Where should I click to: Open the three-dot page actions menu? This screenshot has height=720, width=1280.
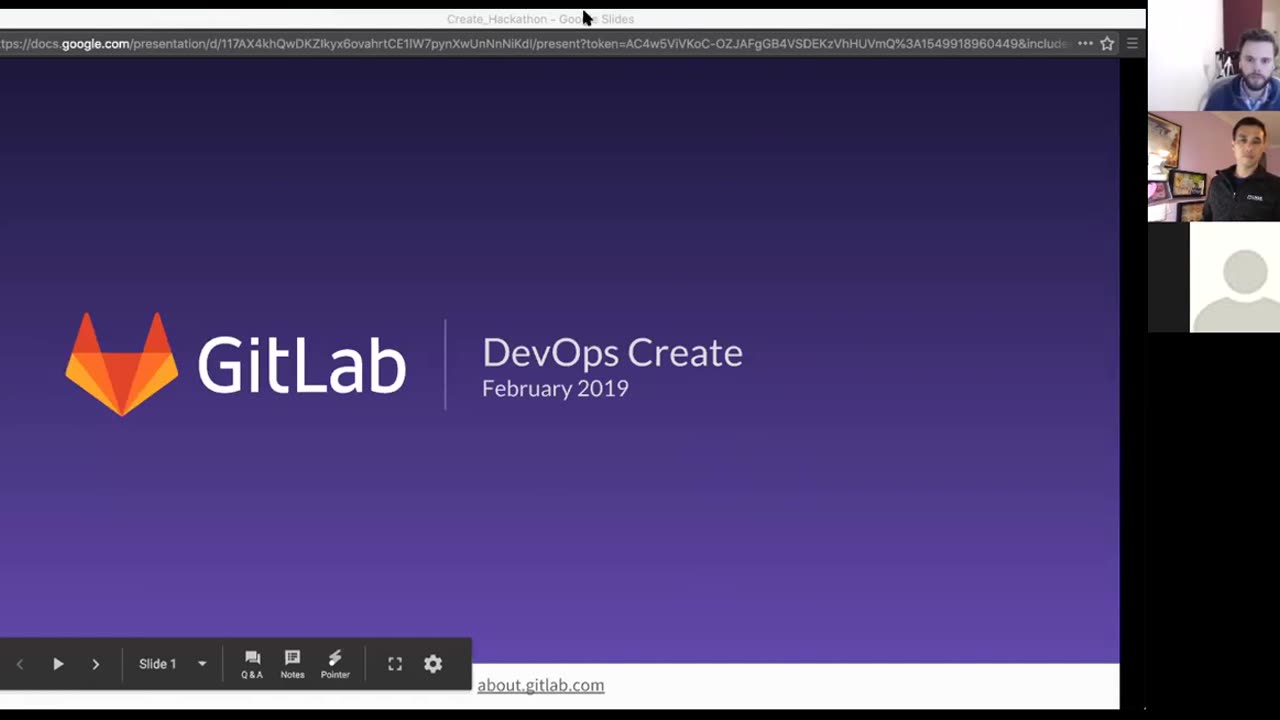[1085, 44]
